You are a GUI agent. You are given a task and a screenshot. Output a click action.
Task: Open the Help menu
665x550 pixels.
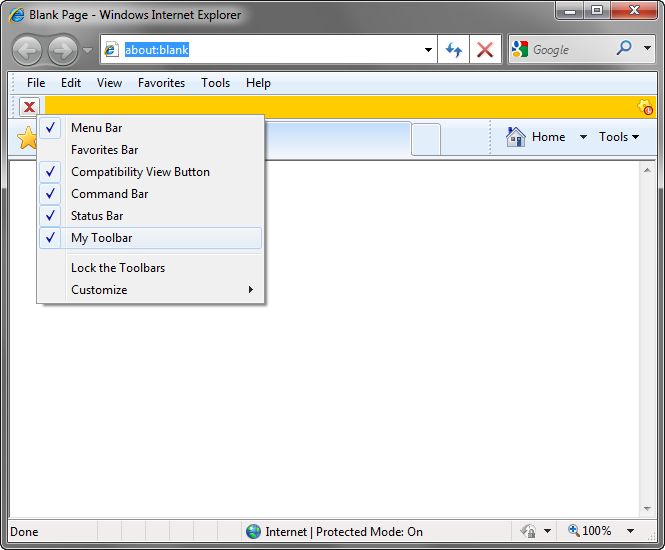coord(258,83)
